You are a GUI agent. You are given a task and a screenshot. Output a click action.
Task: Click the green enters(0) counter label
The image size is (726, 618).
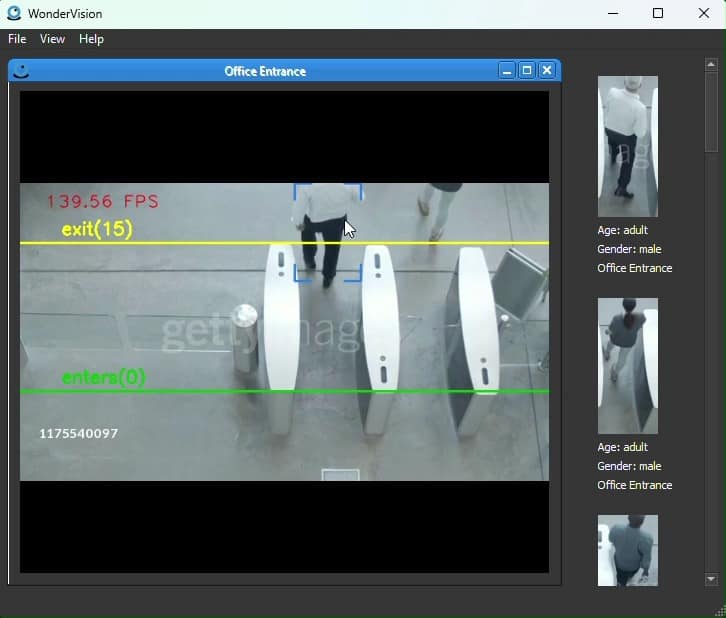tap(103, 377)
